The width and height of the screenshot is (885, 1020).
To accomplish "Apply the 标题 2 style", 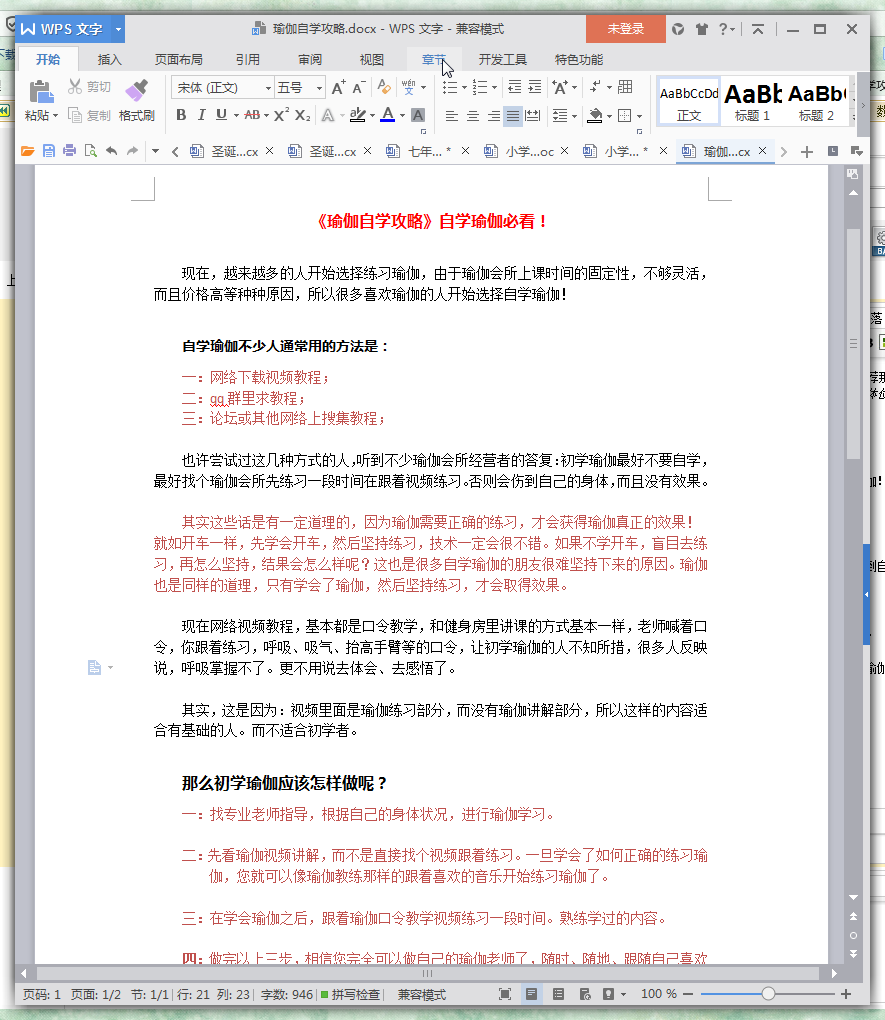I will 816,101.
